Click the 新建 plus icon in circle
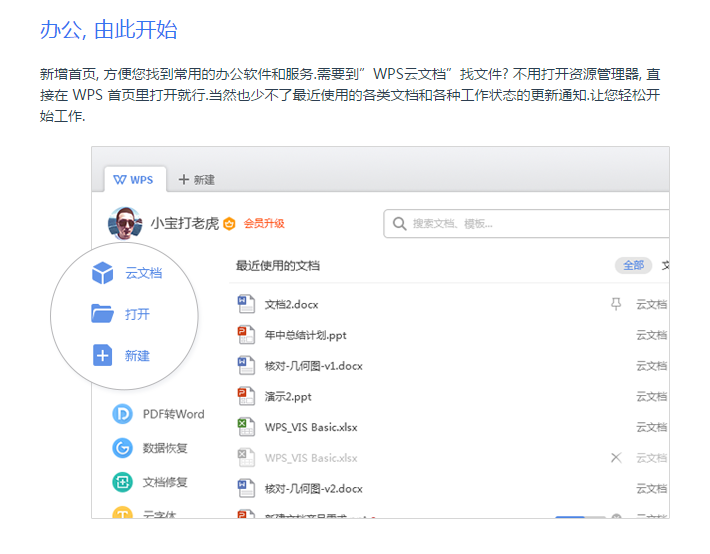 tap(102, 355)
